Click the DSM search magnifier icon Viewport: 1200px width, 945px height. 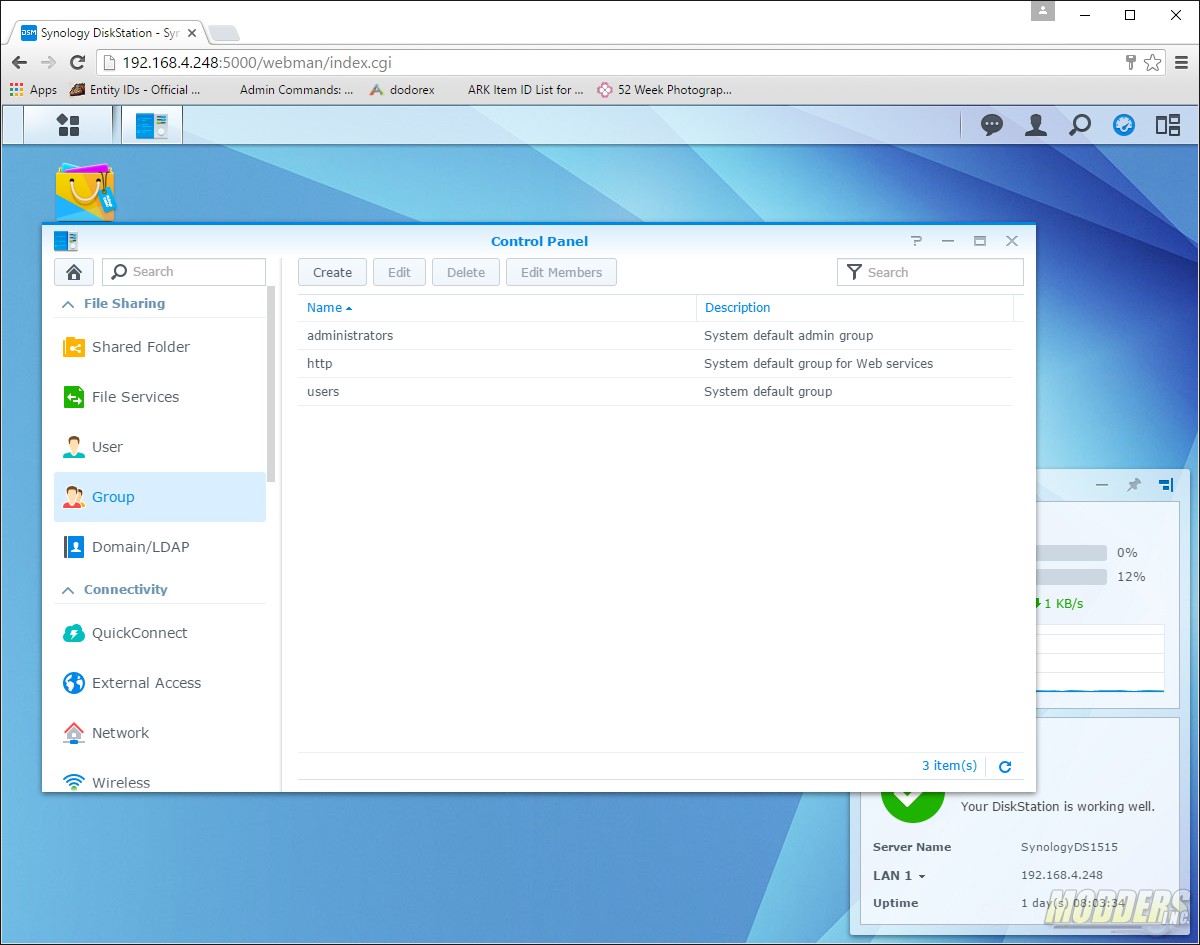1080,125
